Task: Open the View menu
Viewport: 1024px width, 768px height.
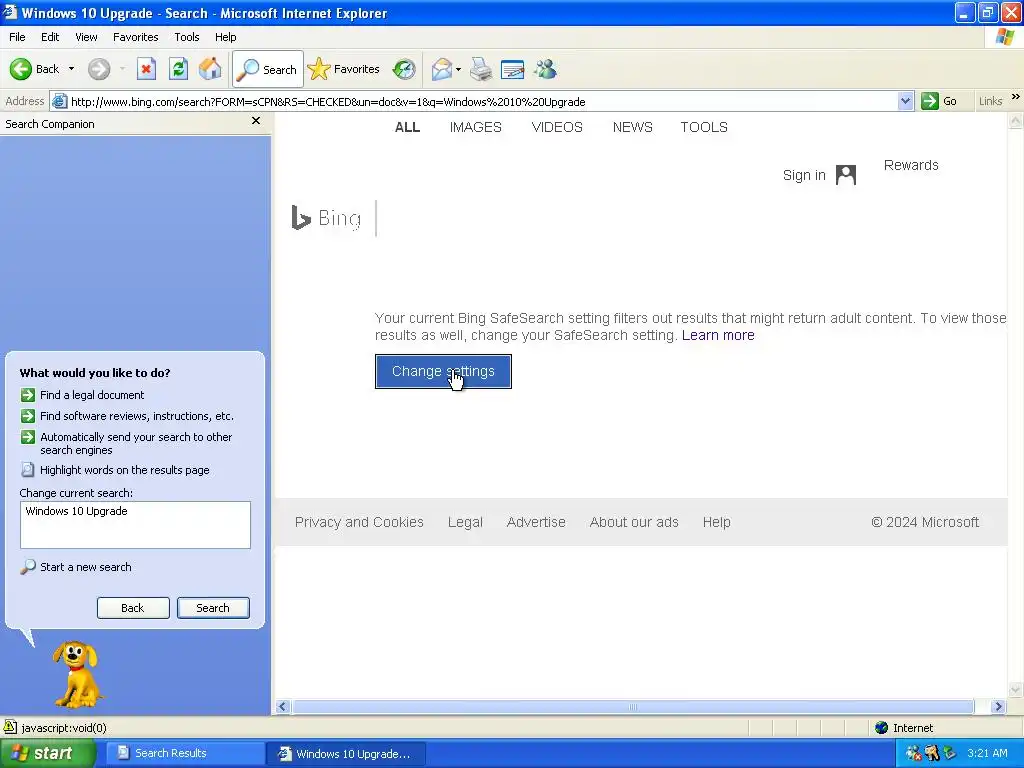Action: pyautogui.click(x=86, y=37)
